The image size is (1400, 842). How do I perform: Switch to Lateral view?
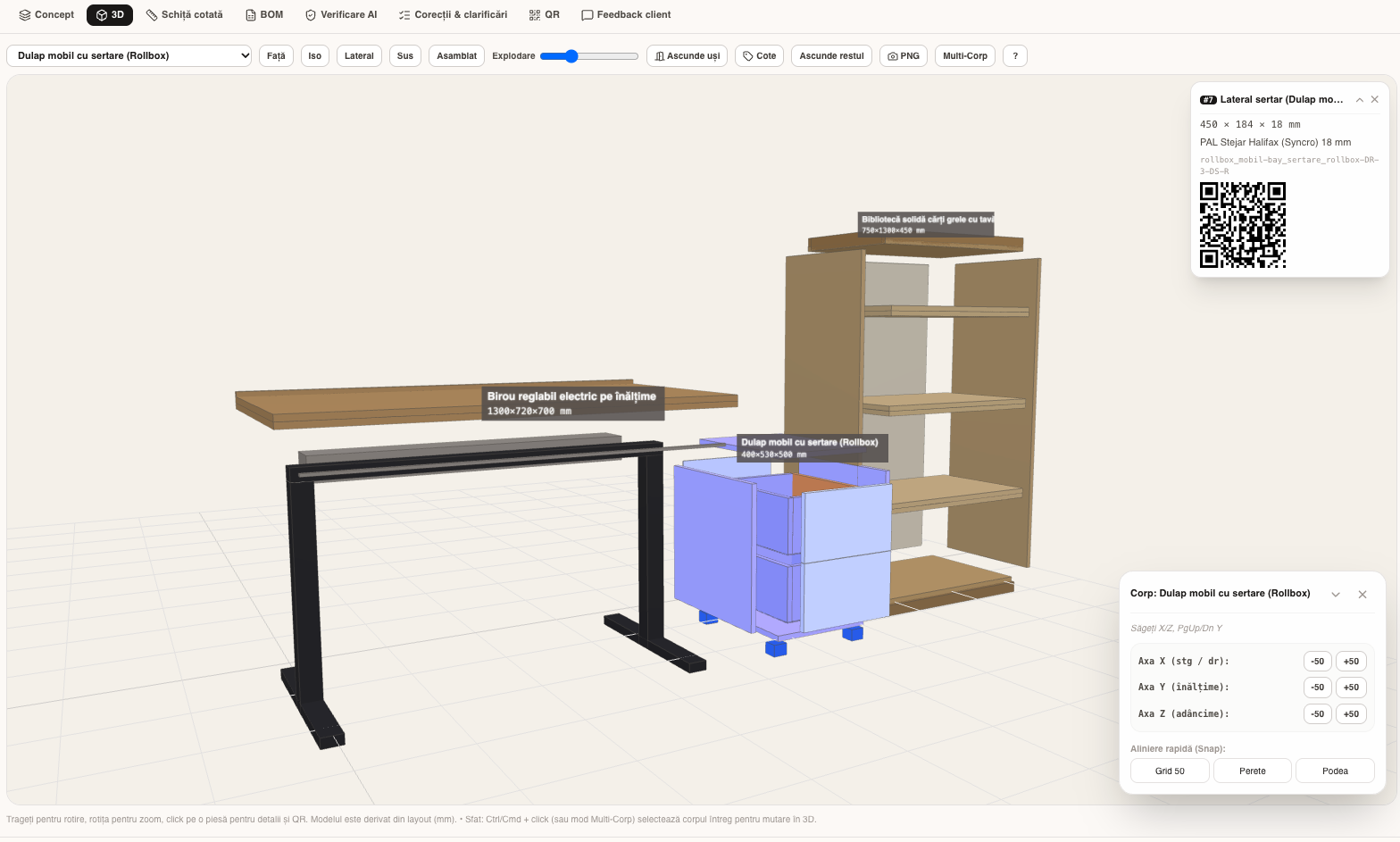click(x=359, y=55)
